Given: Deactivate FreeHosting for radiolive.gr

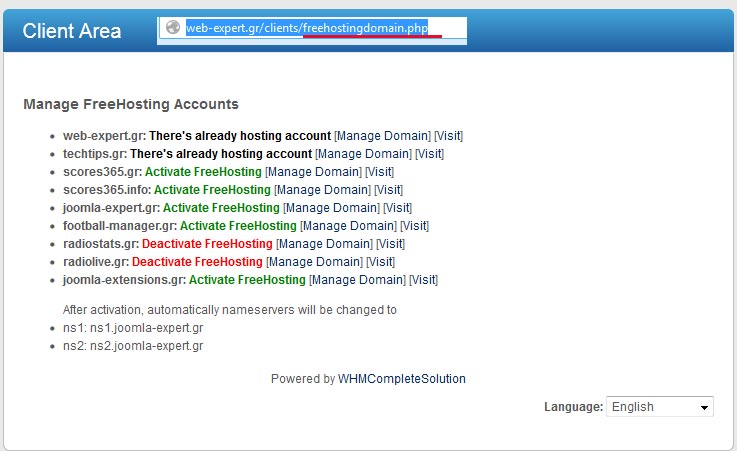Looking at the screenshot, I should tap(197, 262).
